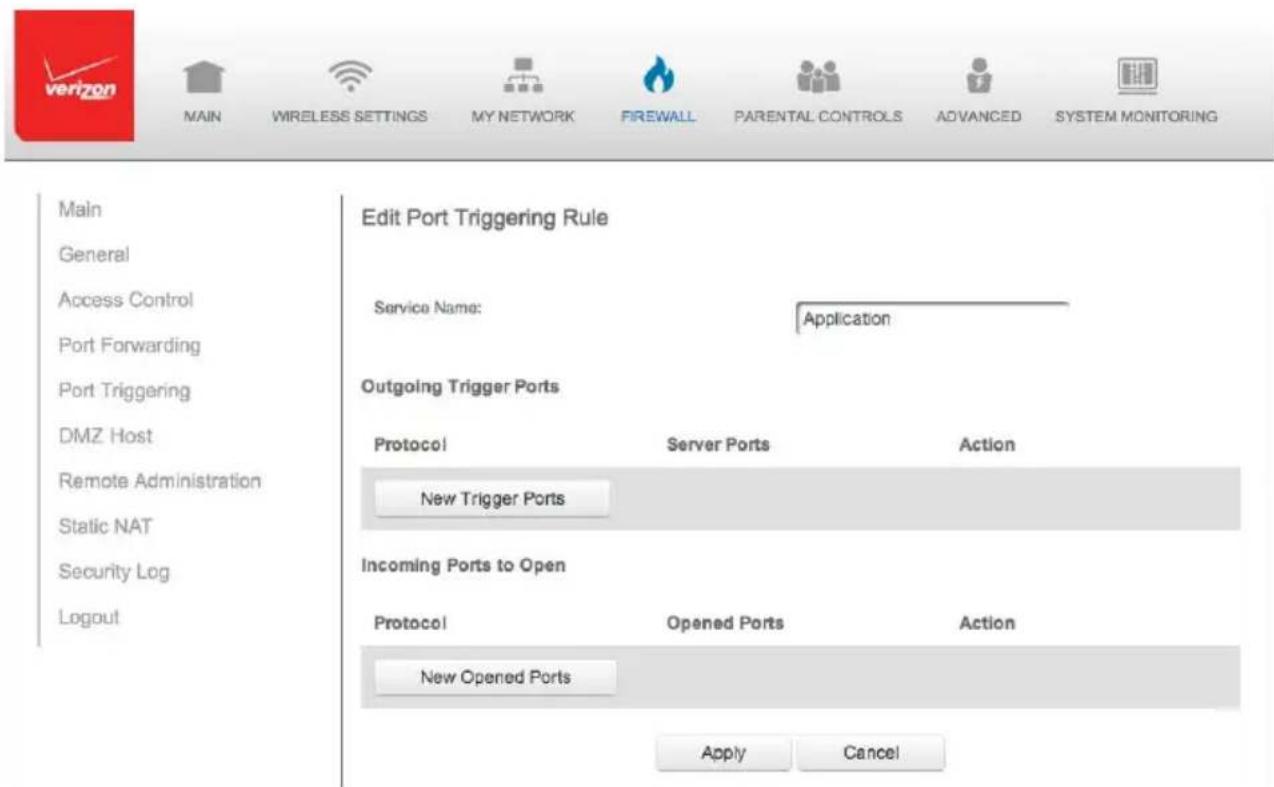Go to Main in the sidebar
This screenshot has height=787, width=1274.
click(81, 209)
